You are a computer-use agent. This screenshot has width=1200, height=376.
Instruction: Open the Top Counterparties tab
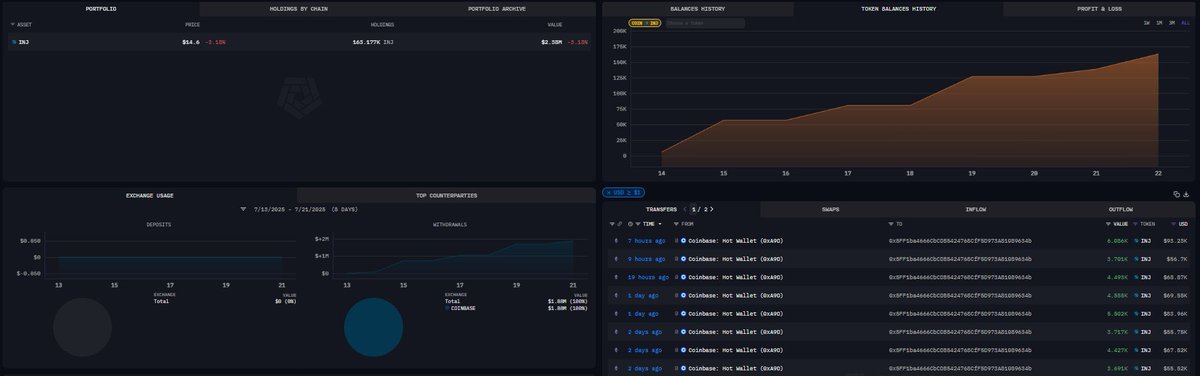[446, 195]
